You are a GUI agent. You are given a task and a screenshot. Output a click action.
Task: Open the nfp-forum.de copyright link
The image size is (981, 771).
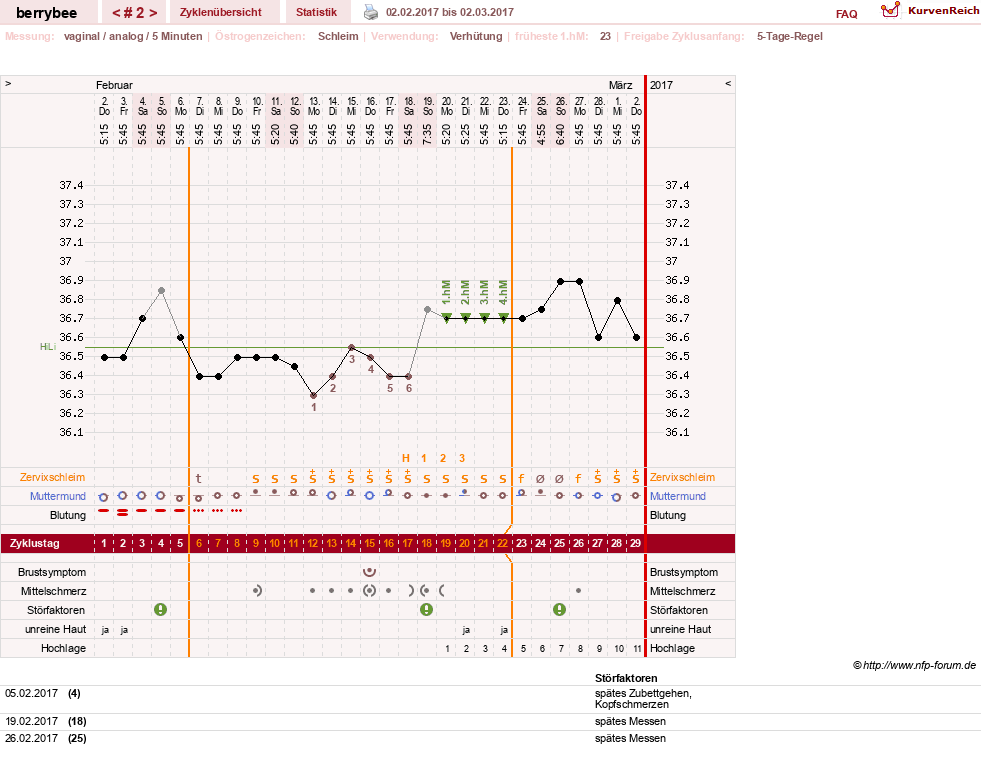point(914,665)
